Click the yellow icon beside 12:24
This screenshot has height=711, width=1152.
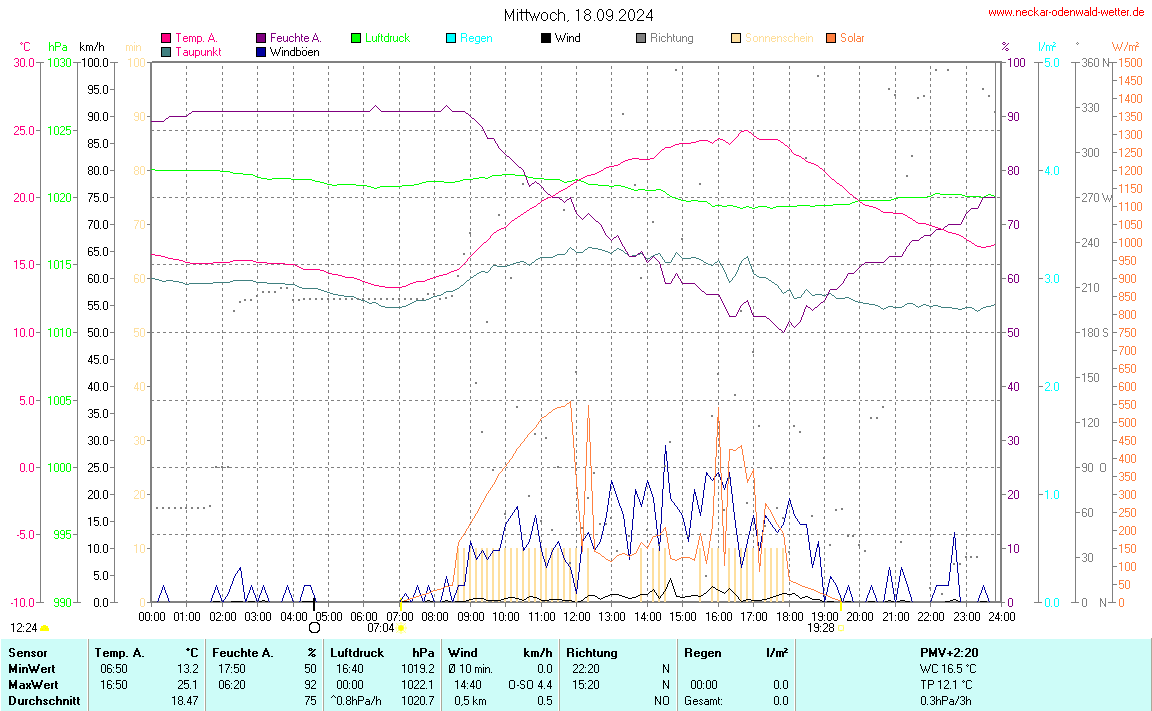(x=45, y=628)
